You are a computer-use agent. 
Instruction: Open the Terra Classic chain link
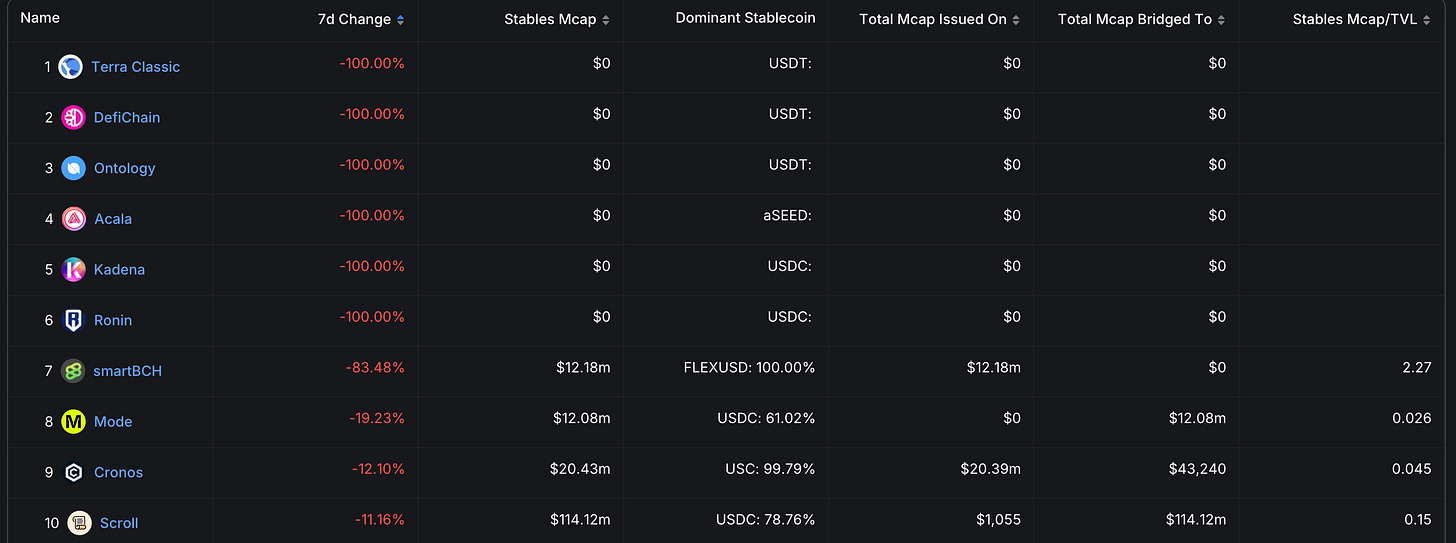pyautogui.click(x=135, y=67)
